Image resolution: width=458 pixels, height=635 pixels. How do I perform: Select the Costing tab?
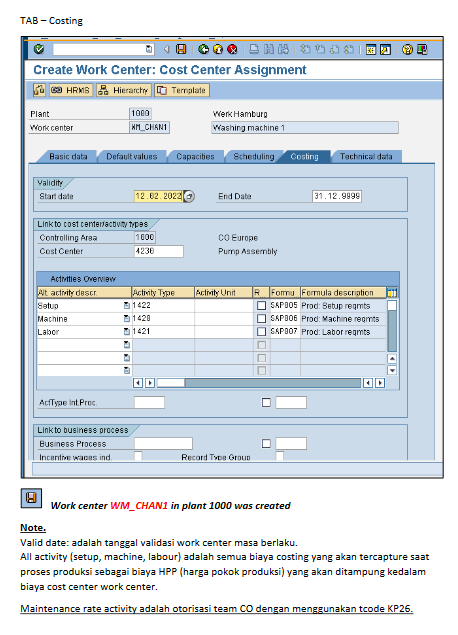[305, 156]
